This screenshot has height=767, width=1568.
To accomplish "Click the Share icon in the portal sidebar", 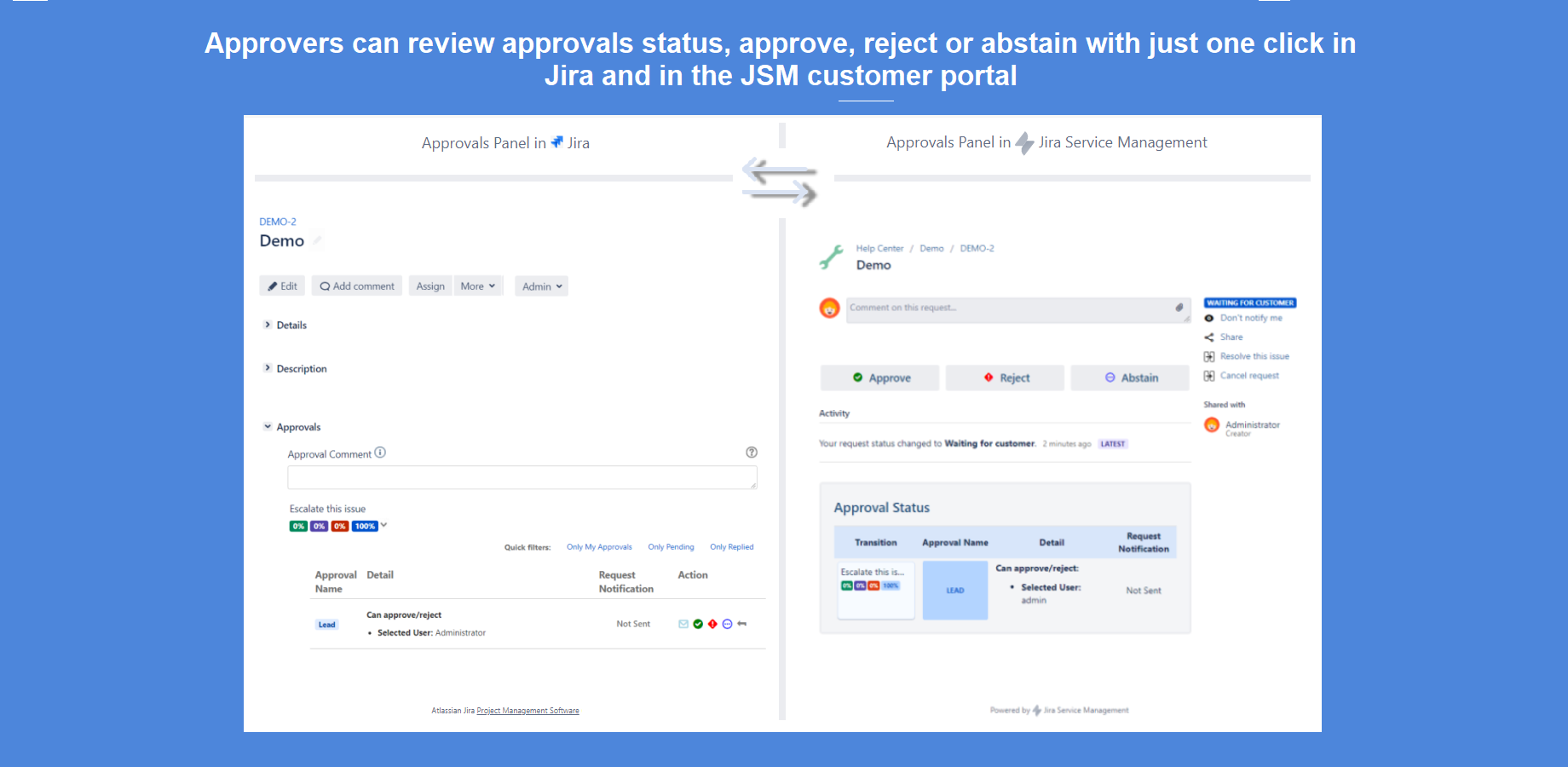I will [1211, 337].
